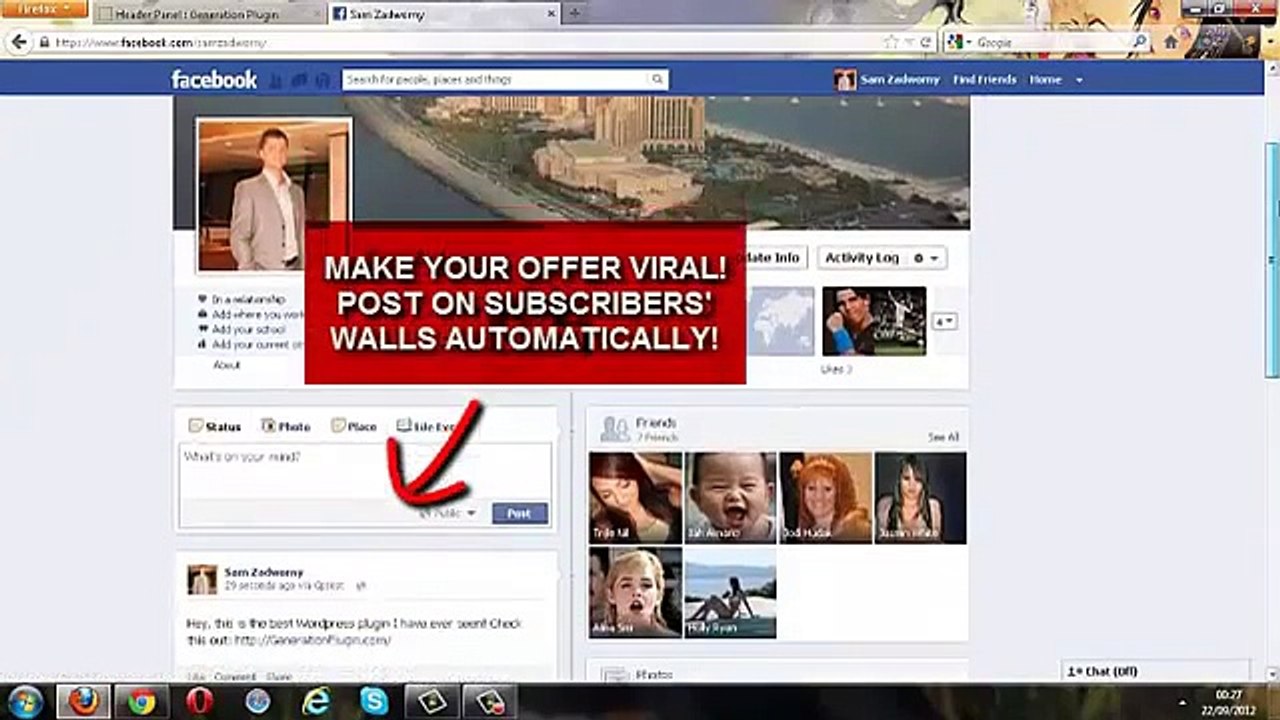
Task: Select the Place composer tab
Action: [354, 426]
